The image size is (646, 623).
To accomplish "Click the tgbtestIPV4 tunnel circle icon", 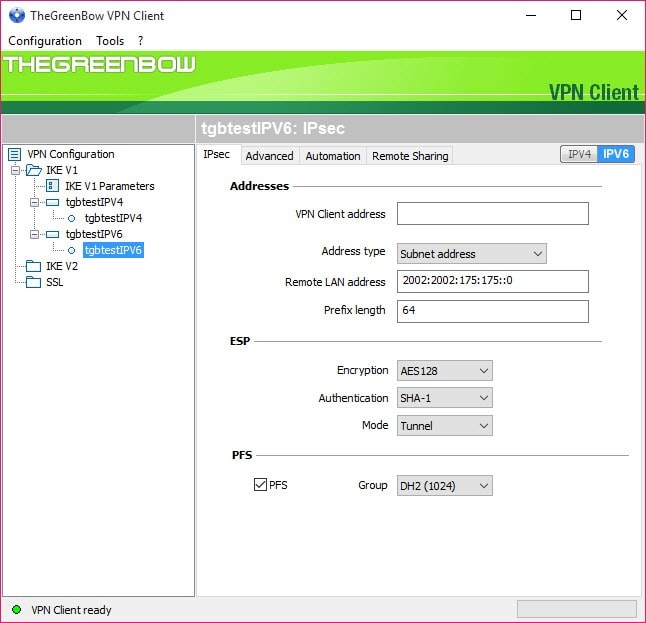I will click(x=71, y=218).
